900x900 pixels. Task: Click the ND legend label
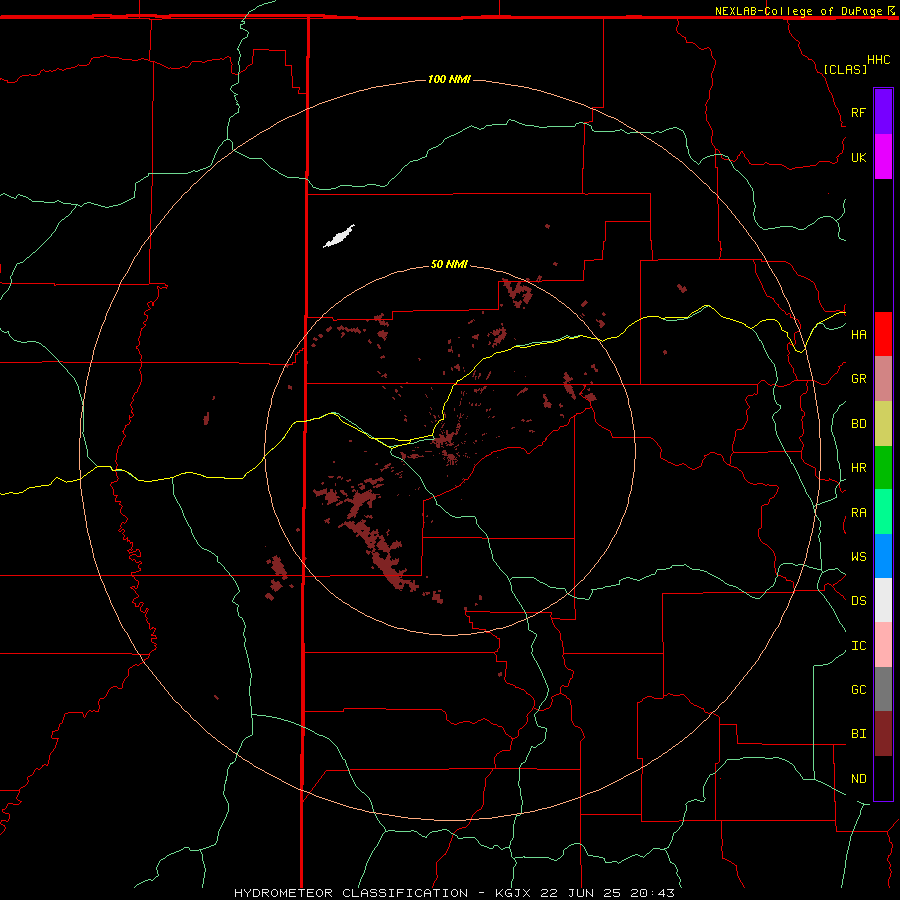pos(858,778)
